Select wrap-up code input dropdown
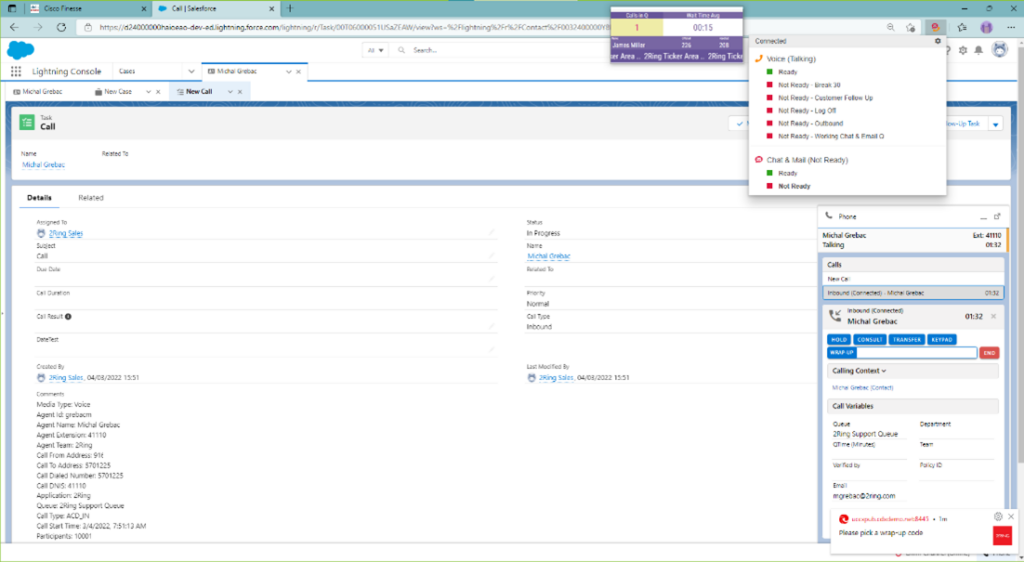Screen dimensions: 1024x562 pos(916,352)
